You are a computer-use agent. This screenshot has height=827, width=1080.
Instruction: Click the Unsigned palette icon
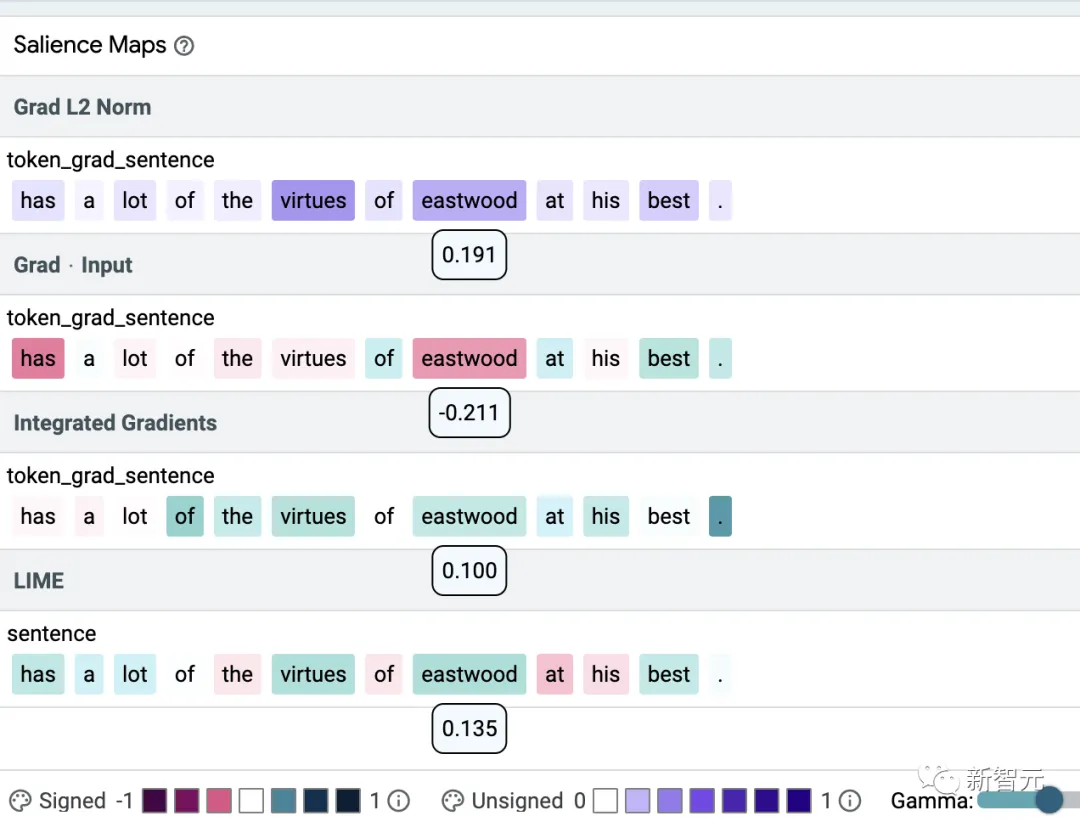[453, 801]
